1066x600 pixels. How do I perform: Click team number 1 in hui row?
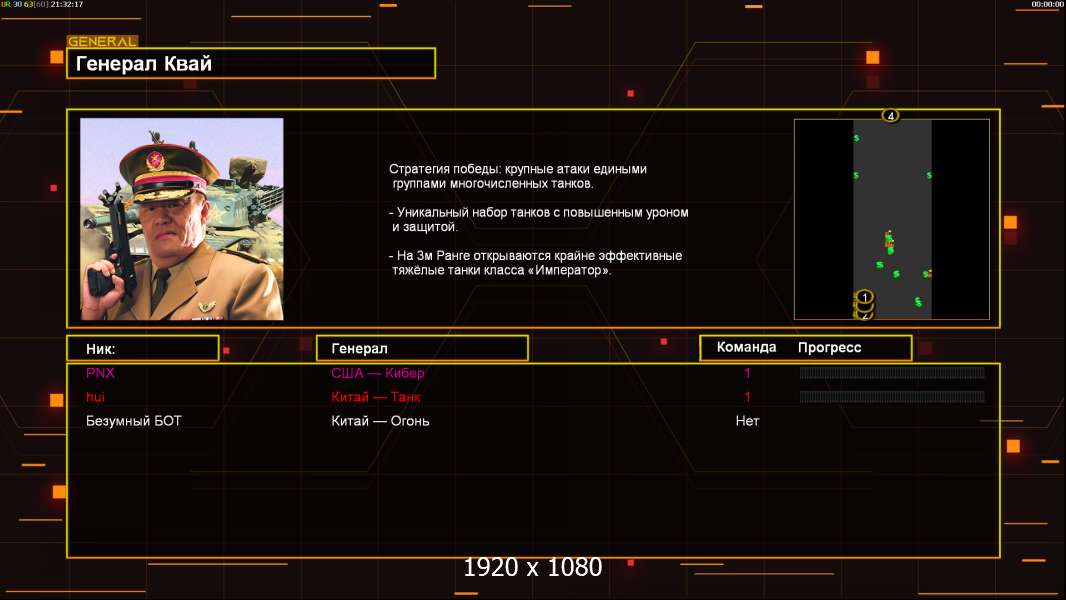point(747,396)
